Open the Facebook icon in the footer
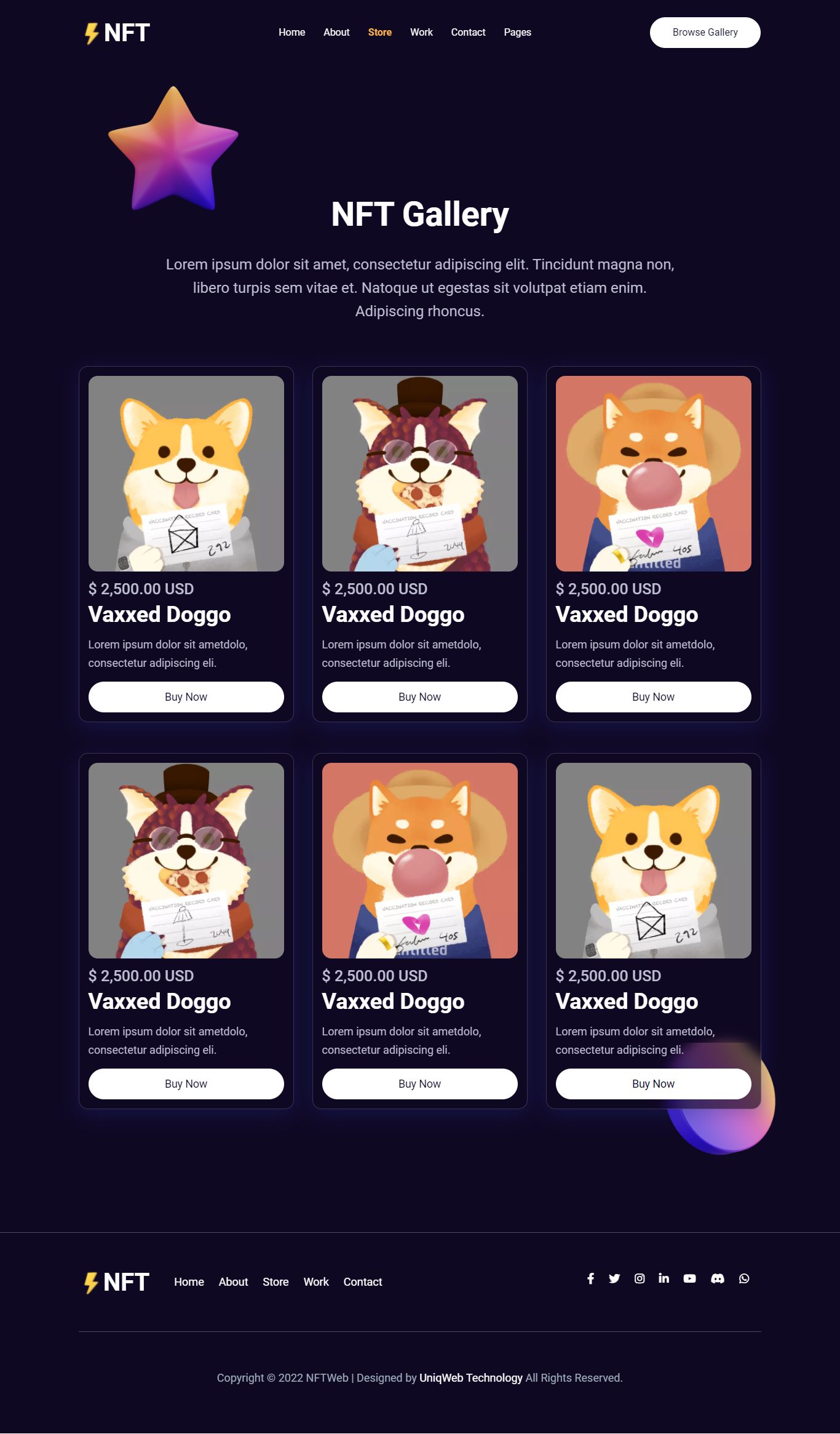 [590, 1278]
